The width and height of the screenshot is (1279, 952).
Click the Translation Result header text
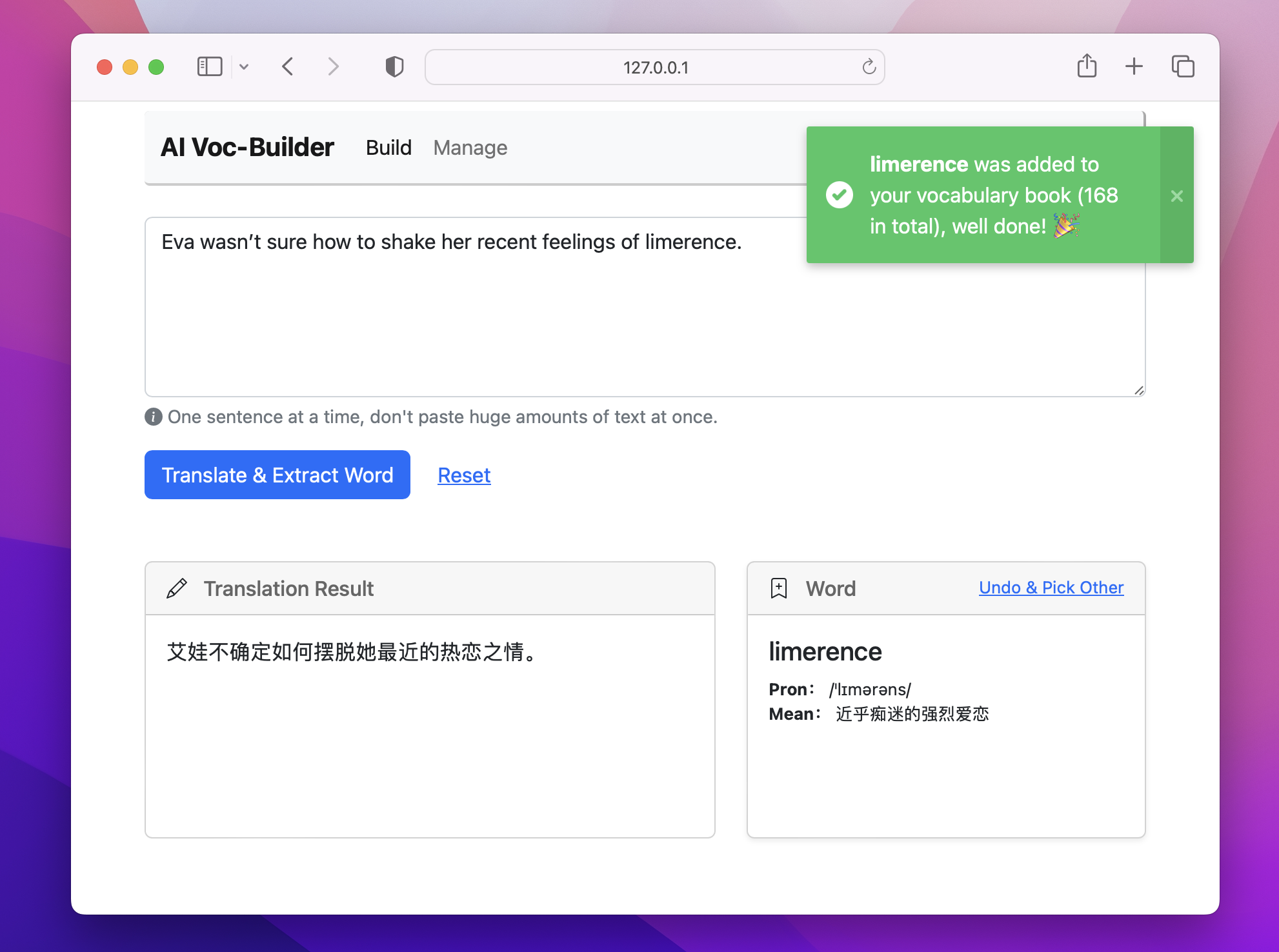point(288,588)
